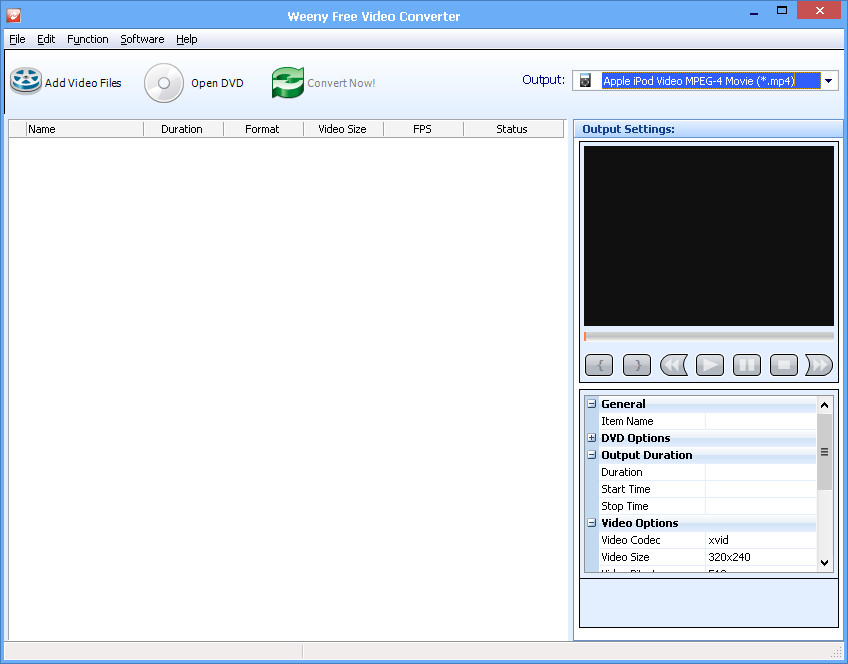Viewport: 848px width, 664px height.
Task: Set start mark with the { button
Action: [x=599, y=365]
